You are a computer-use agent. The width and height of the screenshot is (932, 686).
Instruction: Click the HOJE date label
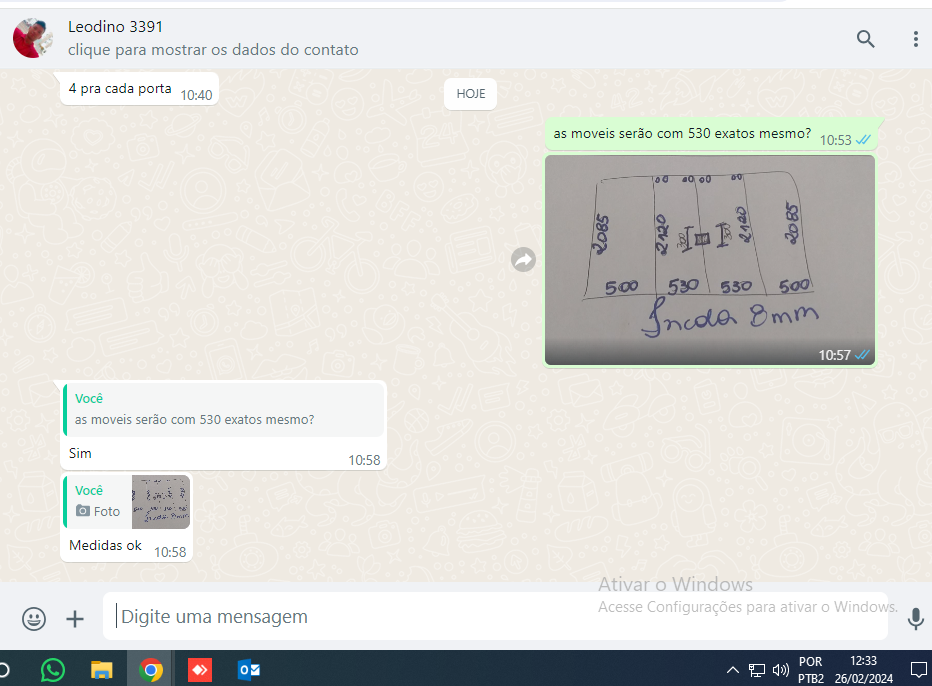[x=471, y=94]
